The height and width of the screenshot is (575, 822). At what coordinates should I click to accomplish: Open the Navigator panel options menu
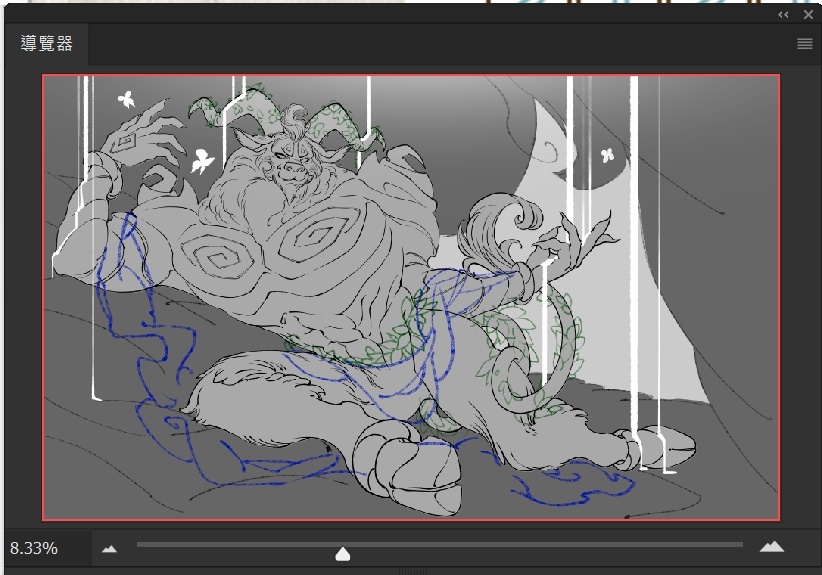805,44
